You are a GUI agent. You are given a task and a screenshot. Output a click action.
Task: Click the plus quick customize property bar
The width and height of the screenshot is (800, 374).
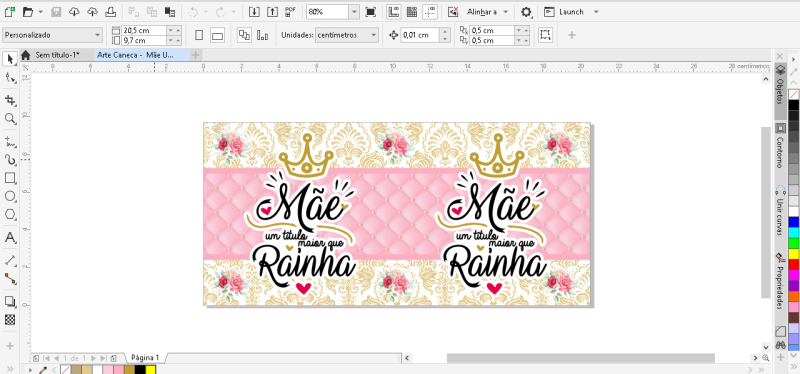(572, 35)
